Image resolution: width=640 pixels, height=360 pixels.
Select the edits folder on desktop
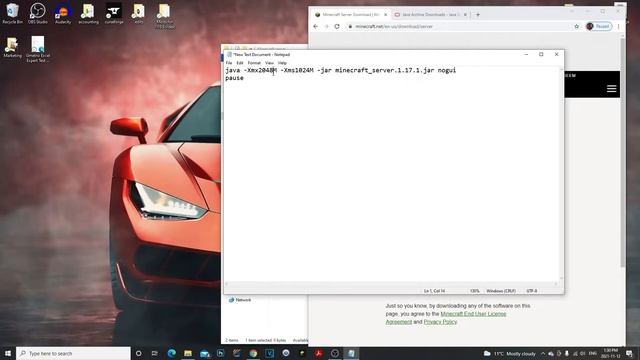(x=139, y=13)
